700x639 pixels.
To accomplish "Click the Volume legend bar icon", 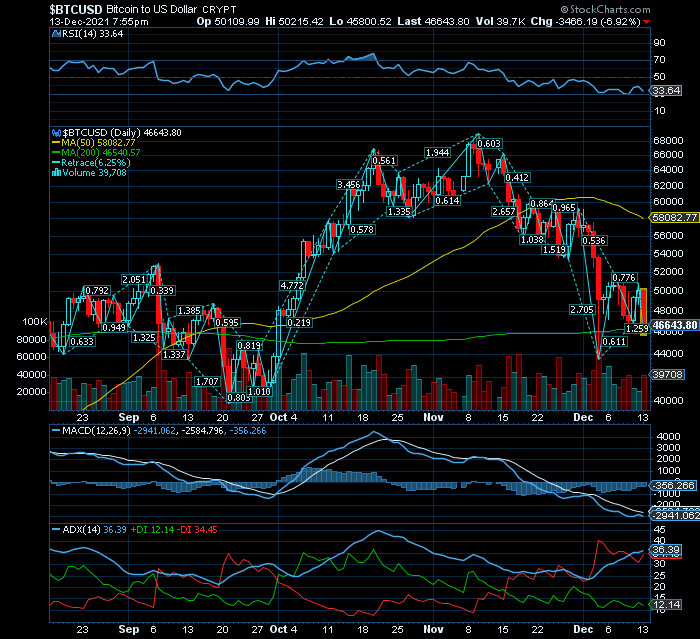I will click(x=56, y=172).
